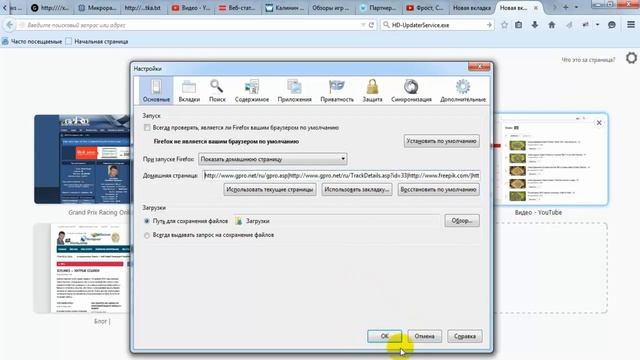
Task: Click the bookmark star icon in toolbar
Action: click(504, 25)
